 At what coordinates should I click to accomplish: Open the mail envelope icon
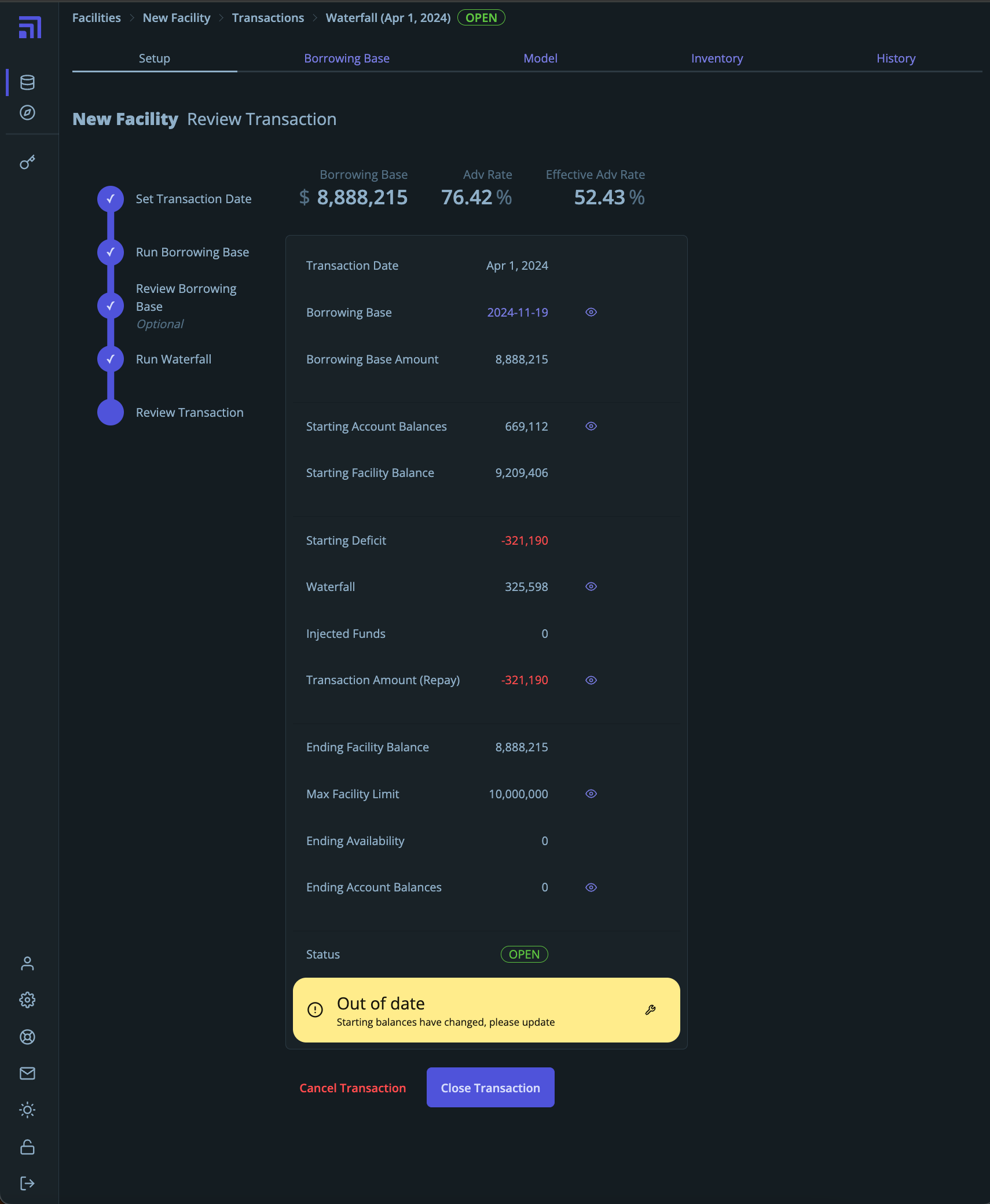coord(27,1073)
